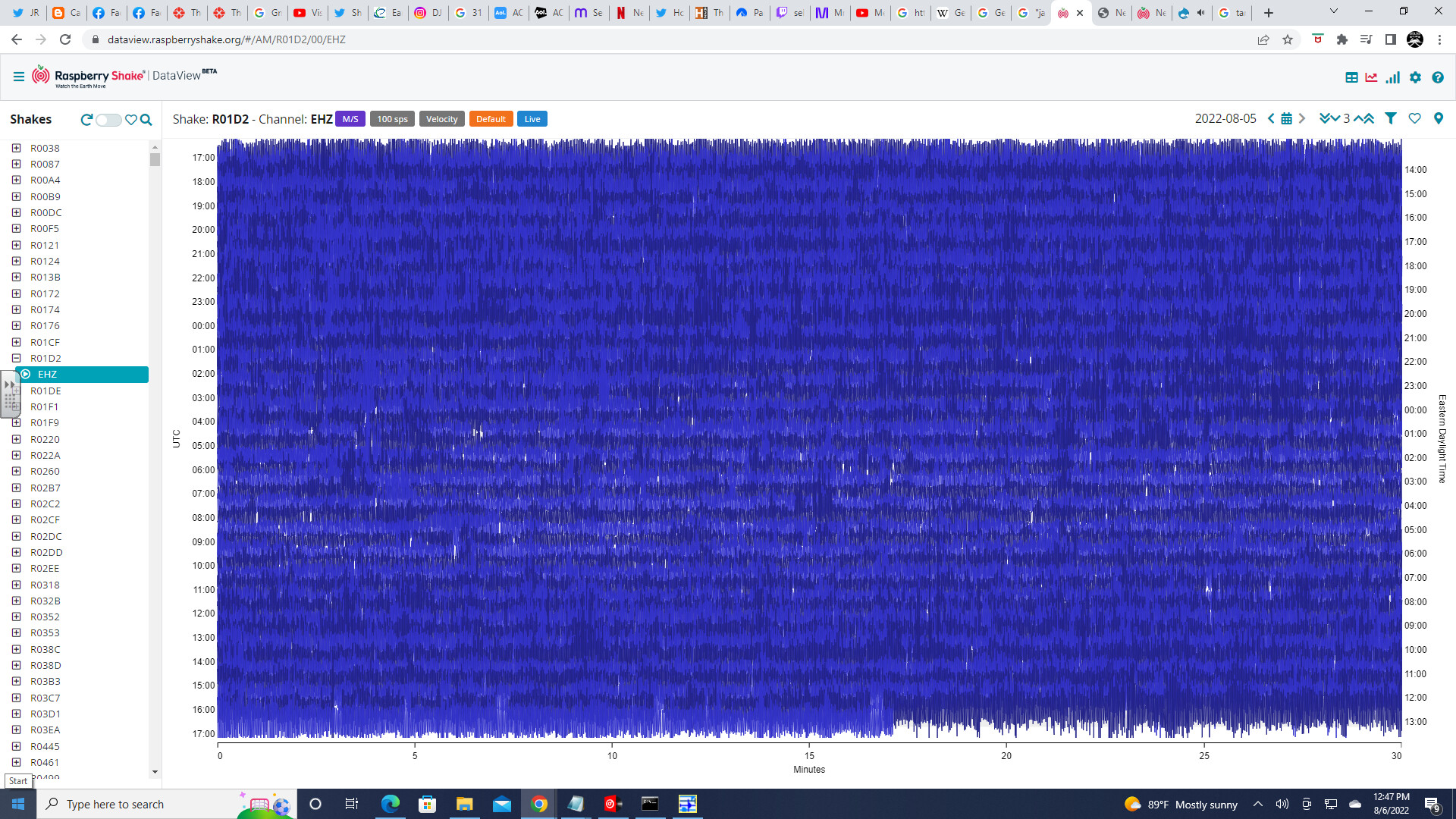Select station R0353 in list
Viewport: 1456px width, 819px height.
coord(45,632)
